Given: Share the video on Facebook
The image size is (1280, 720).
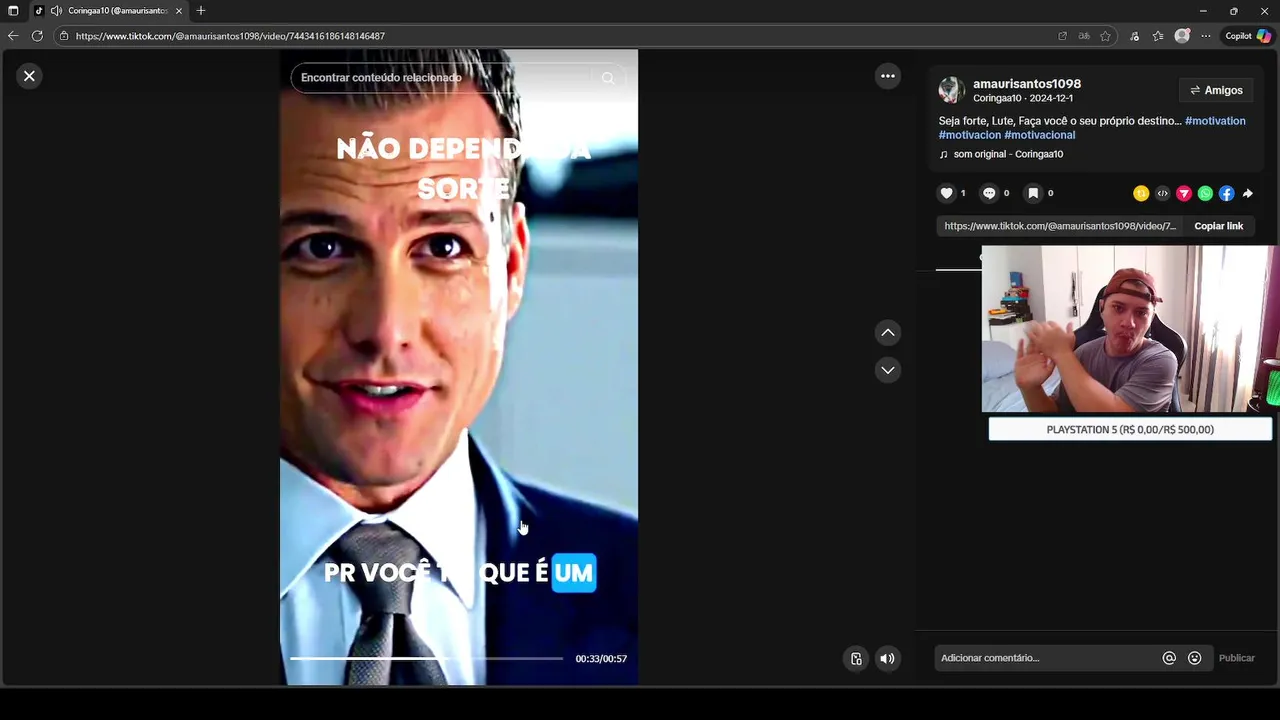Looking at the screenshot, I should click(x=1226, y=194).
